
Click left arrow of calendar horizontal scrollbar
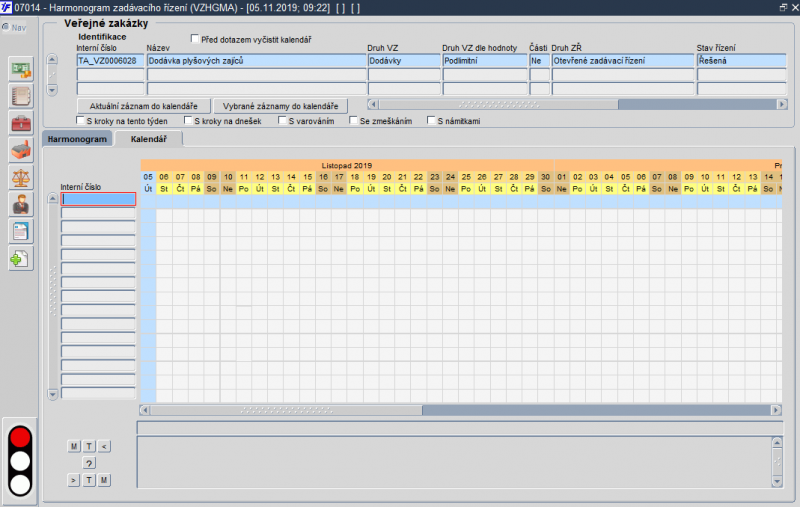(x=145, y=410)
